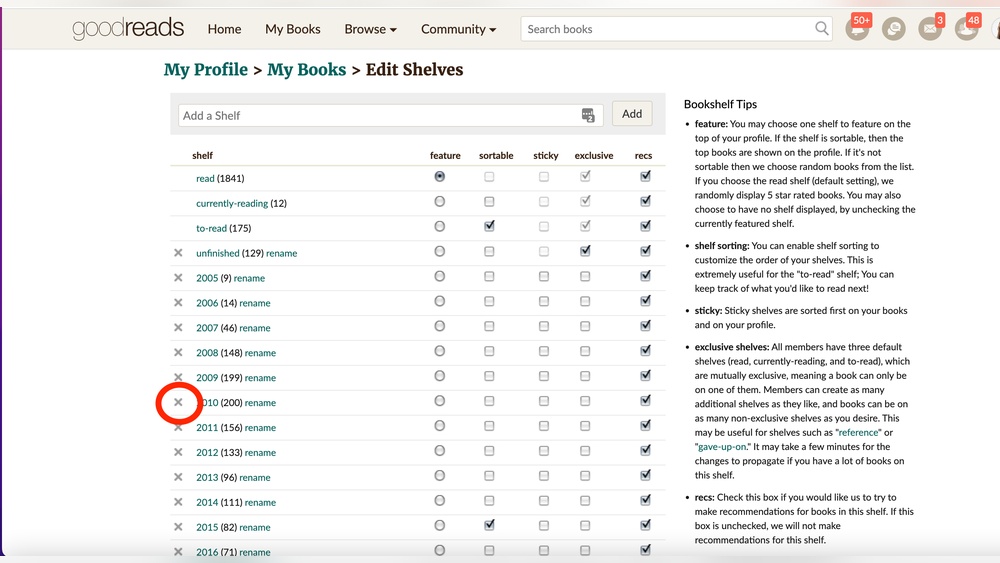The height and width of the screenshot is (563, 1000).
Task: Click the Goodreads logo
Action: [x=128, y=29]
